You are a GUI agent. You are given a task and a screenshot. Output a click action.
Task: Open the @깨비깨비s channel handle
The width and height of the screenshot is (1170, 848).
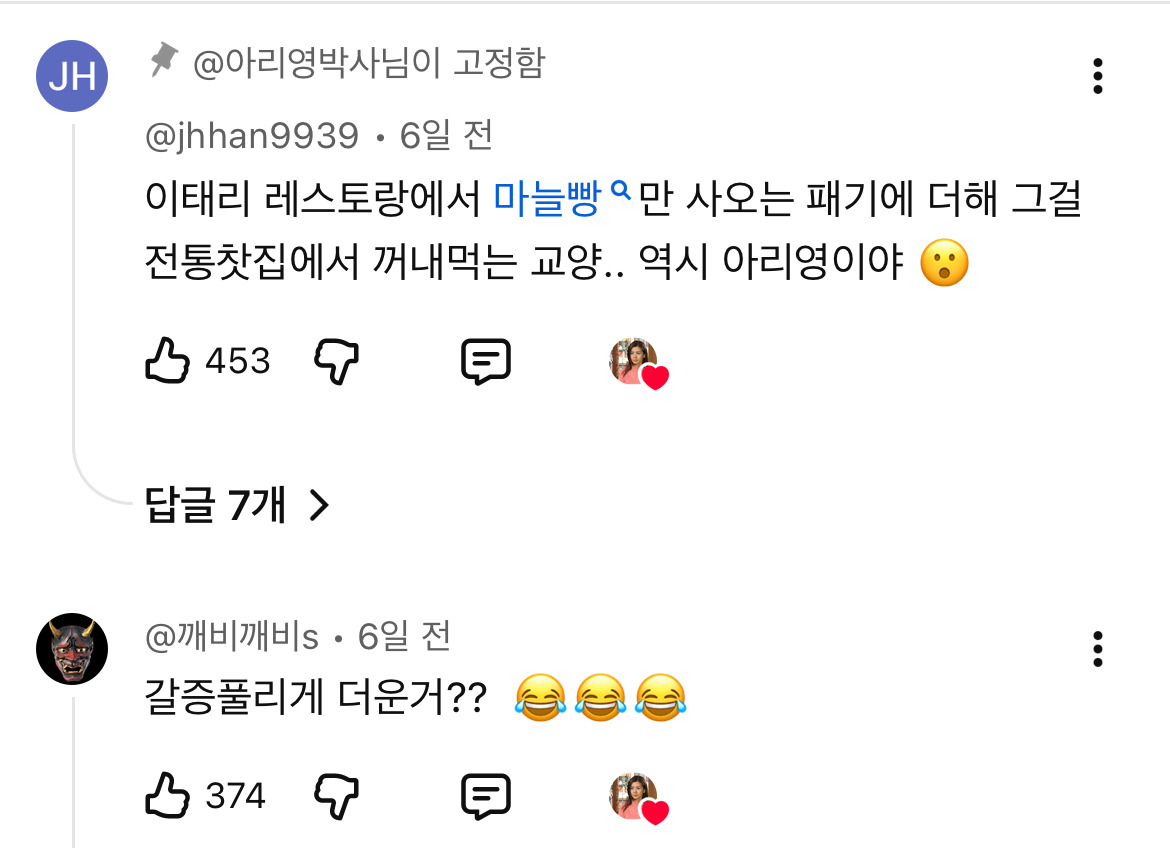pos(232,636)
